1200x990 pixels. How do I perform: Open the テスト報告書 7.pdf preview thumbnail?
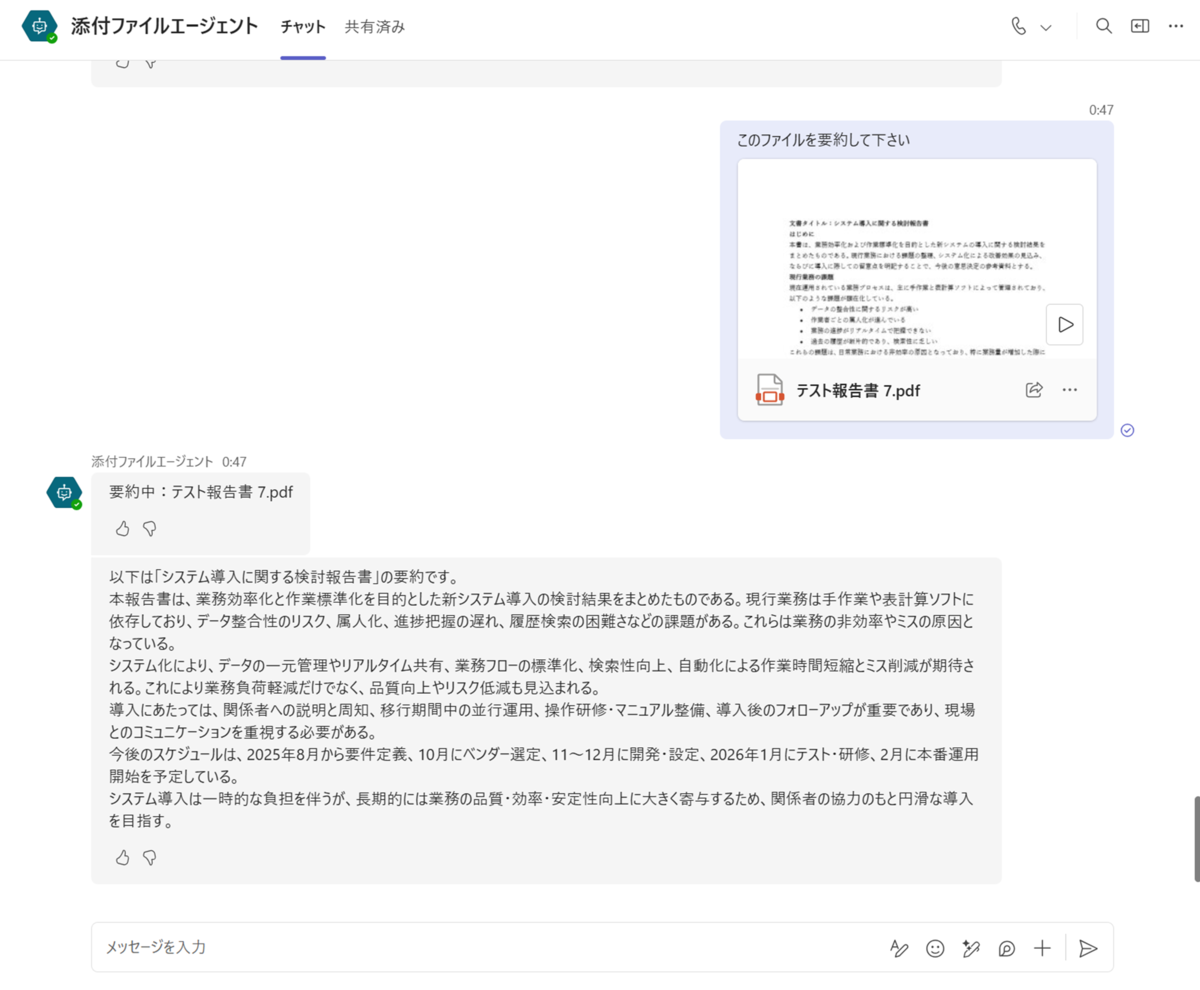(x=917, y=258)
